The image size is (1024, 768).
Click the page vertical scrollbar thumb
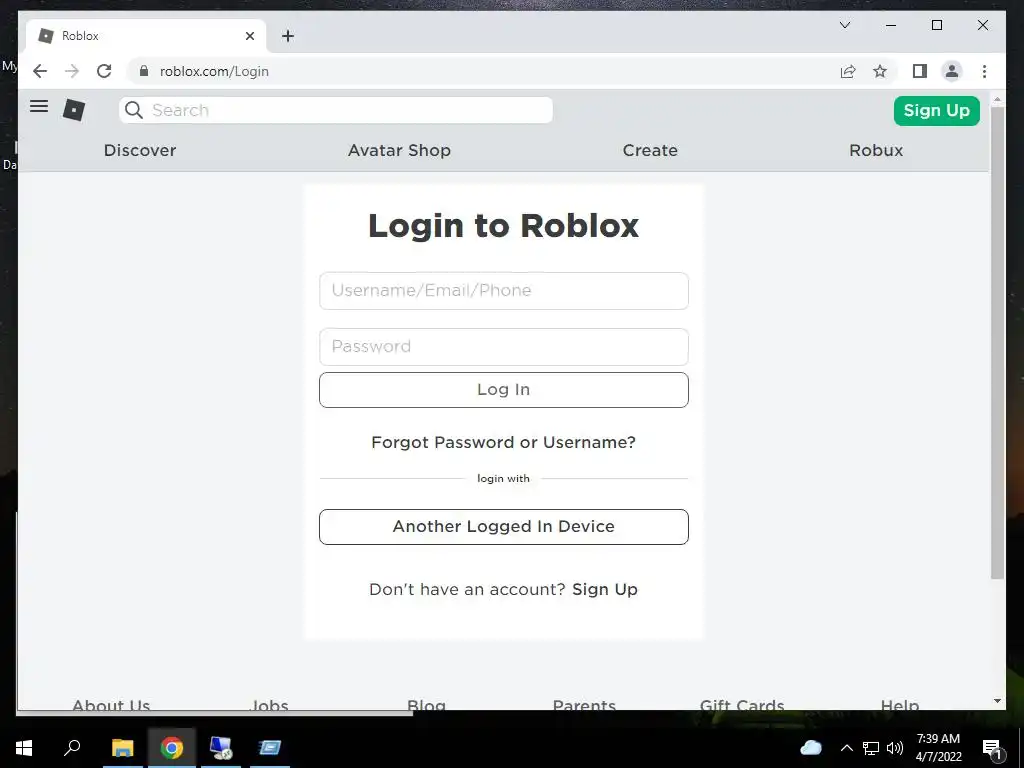tap(997, 343)
